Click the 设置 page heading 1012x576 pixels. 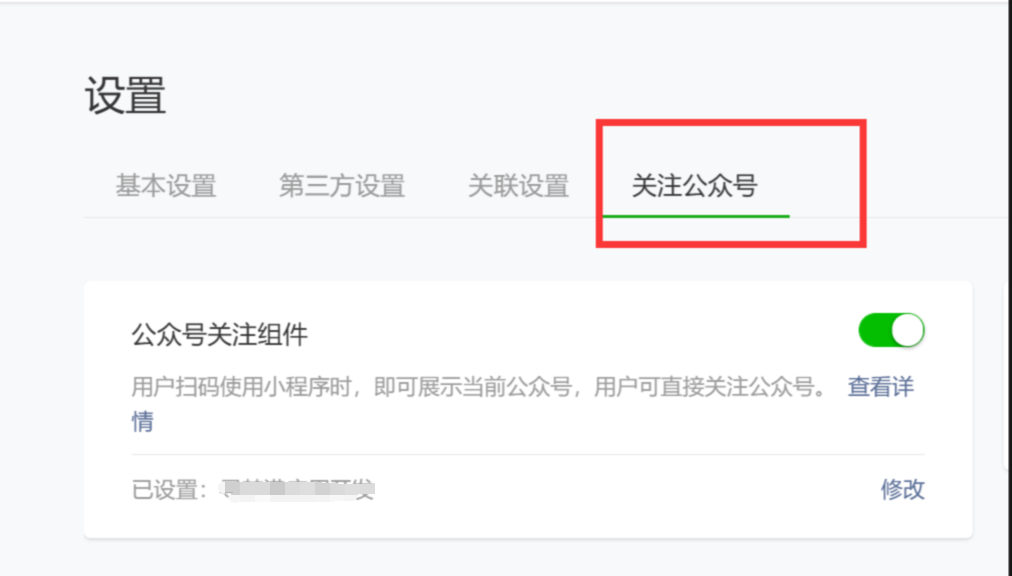[x=125, y=95]
